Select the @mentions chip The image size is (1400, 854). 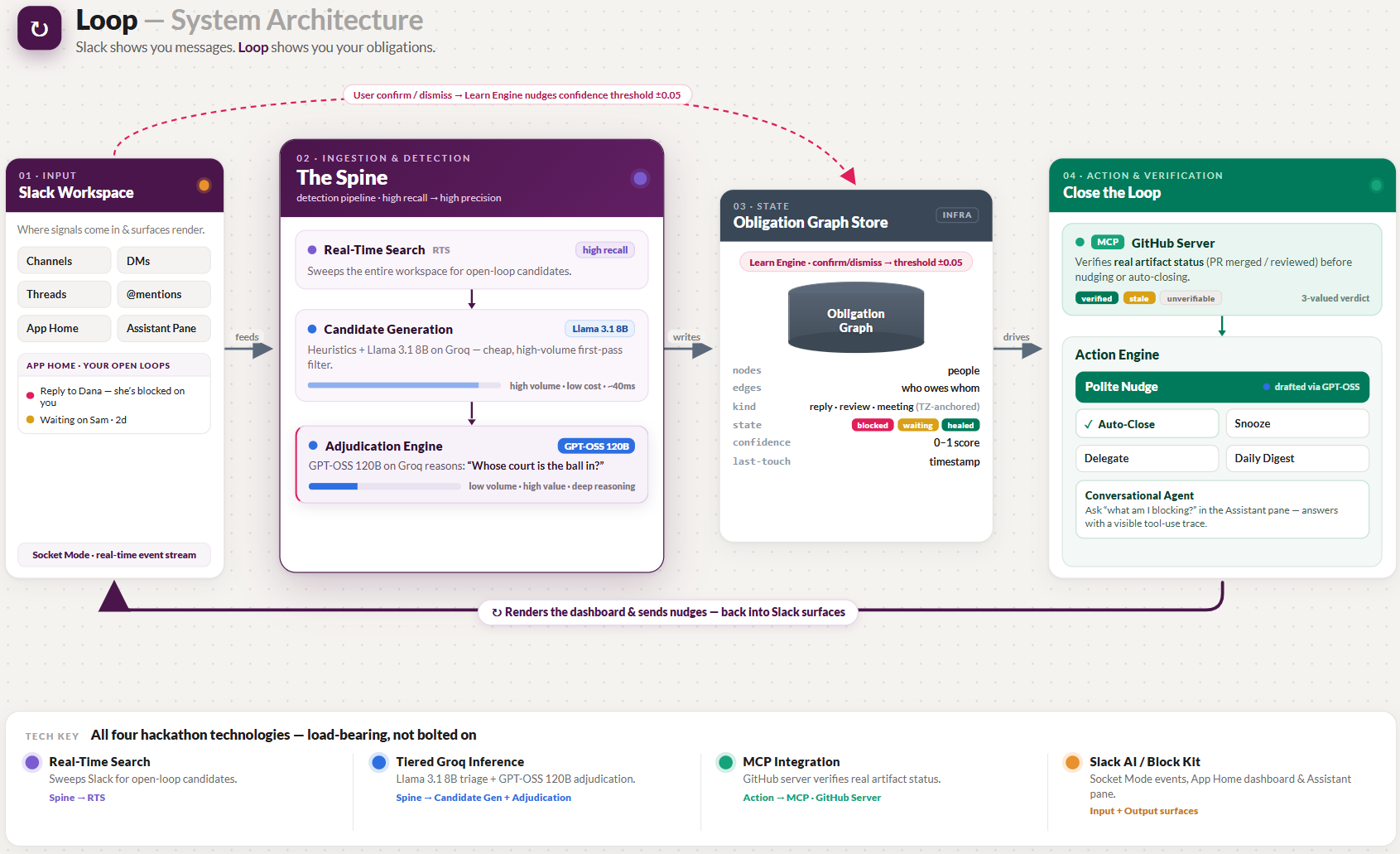pyautogui.click(x=164, y=294)
